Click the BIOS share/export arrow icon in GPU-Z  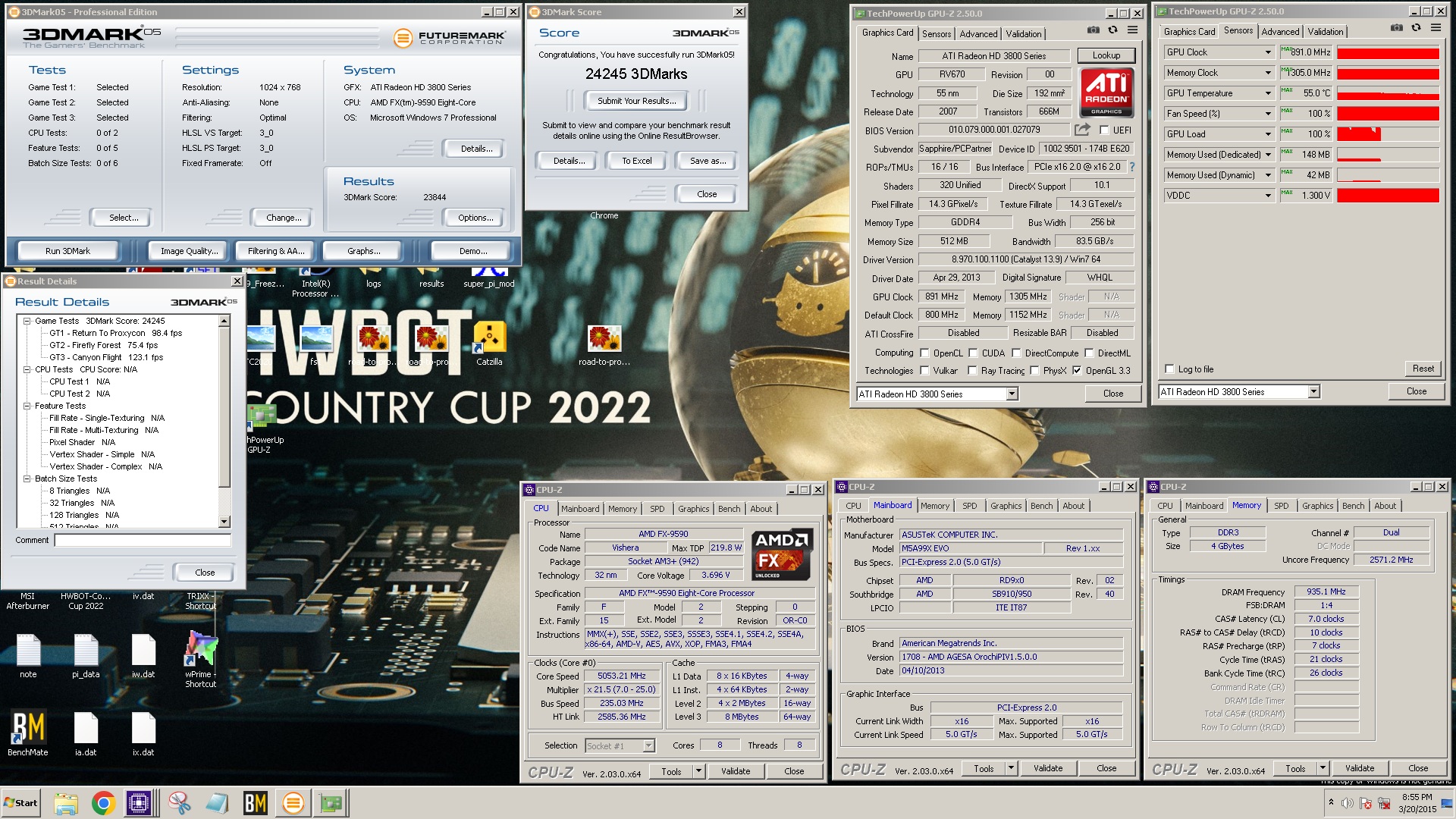click(x=1082, y=130)
